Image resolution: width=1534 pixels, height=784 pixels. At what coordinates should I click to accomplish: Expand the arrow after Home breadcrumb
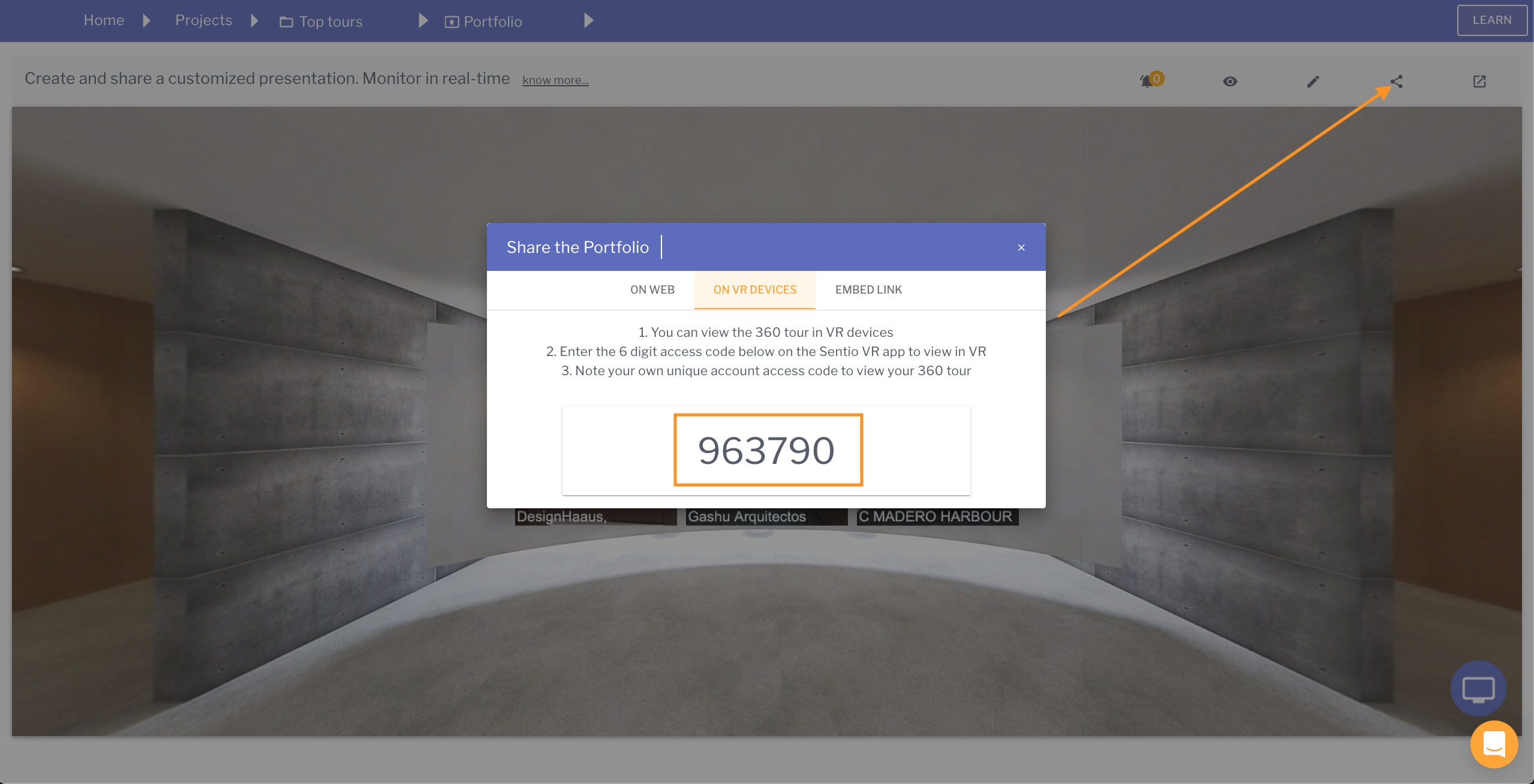tap(146, 21)
